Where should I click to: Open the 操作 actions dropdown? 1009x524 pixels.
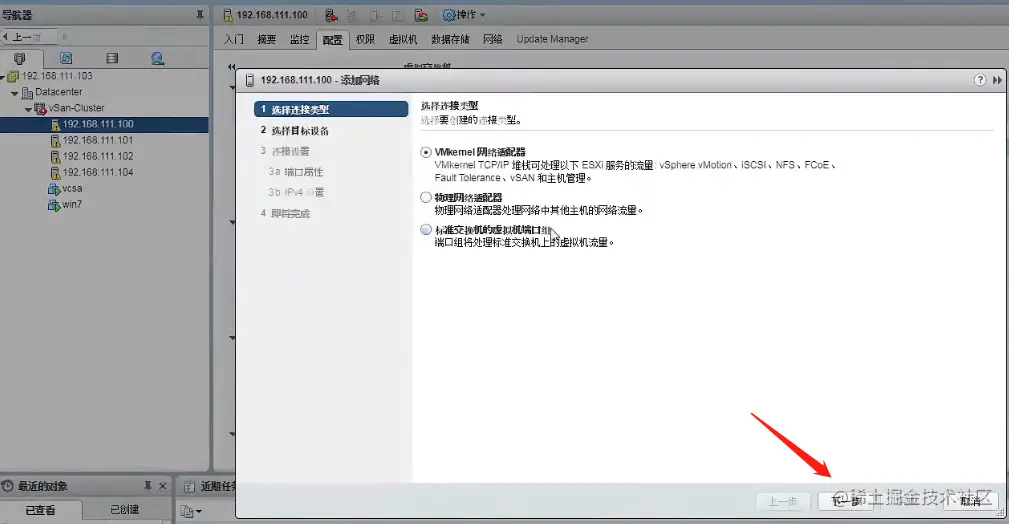pyautogui.click(x=464, y=15)
